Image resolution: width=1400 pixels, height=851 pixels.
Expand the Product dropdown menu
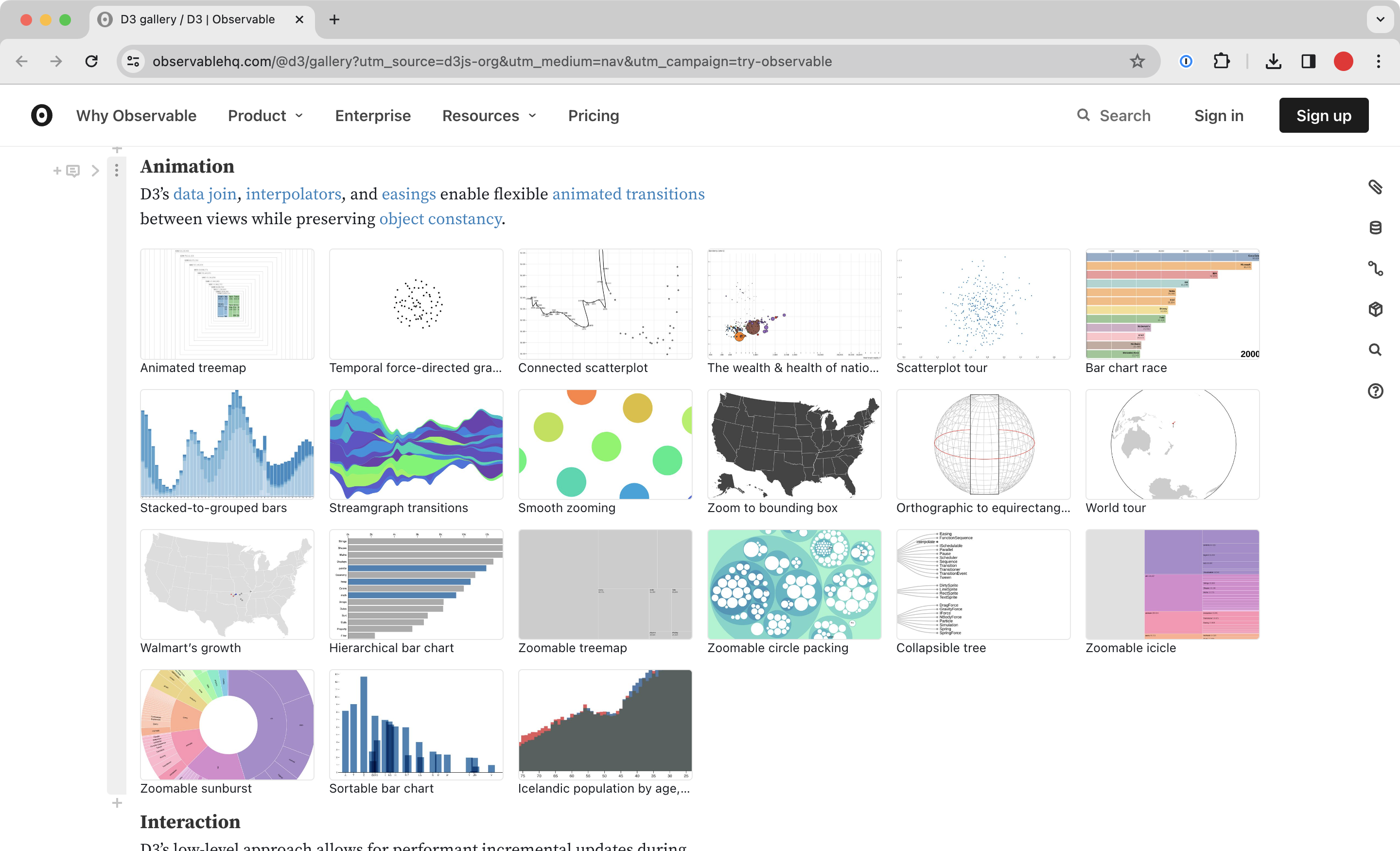point(265,115)
